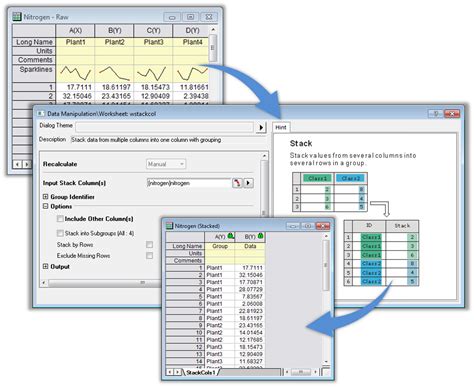Select column B(Y) header in Nitrogen - Raw
The image size is (474, 387).
[114, 31]
